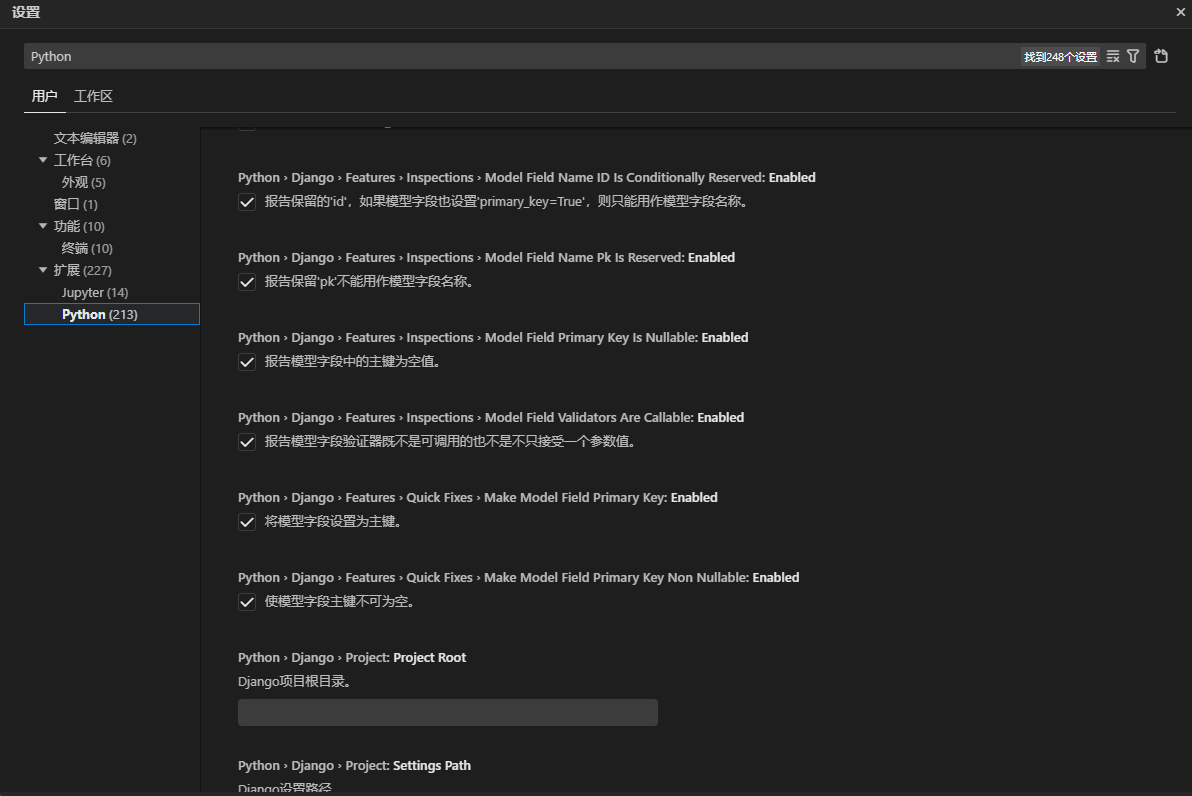The width and height of the screenshot is (1192, 796).
Task: Toggle Model Field Name Pk Is Reserved checkbox
Action: pos(247,282)
